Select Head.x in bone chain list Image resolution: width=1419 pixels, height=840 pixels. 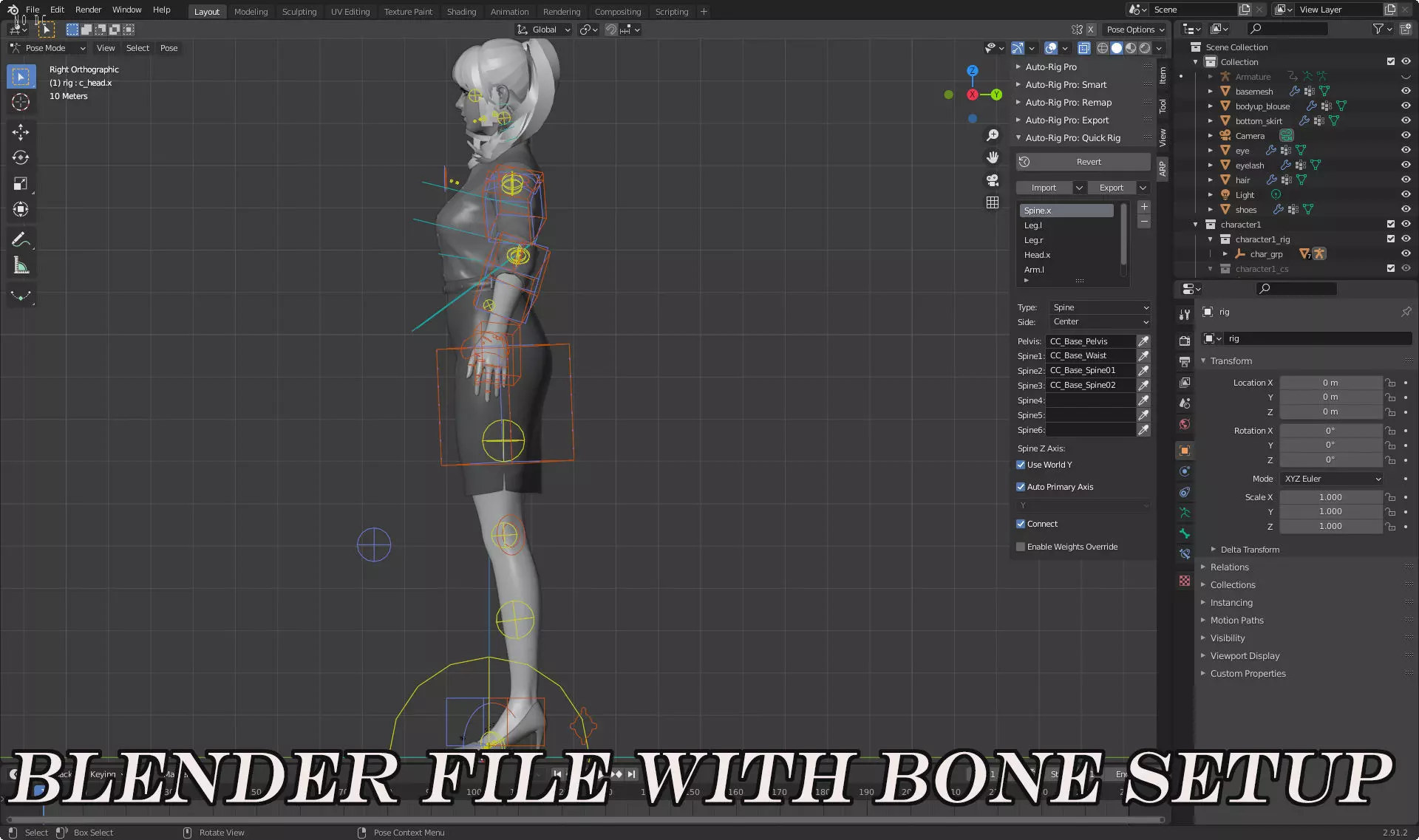[1067, 255]
